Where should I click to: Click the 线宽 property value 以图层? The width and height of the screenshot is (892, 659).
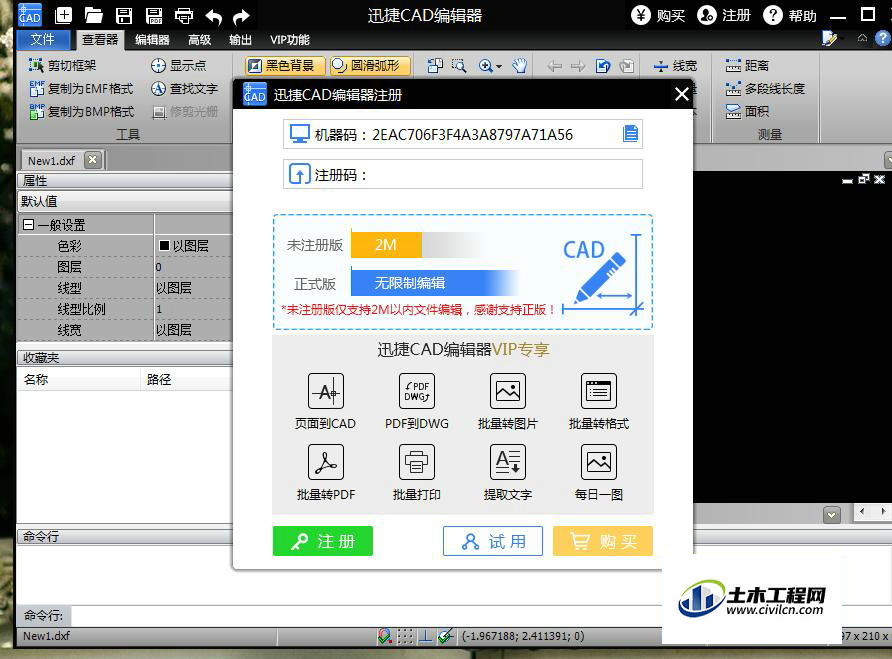pyautogui.click(x=193, y=330)
